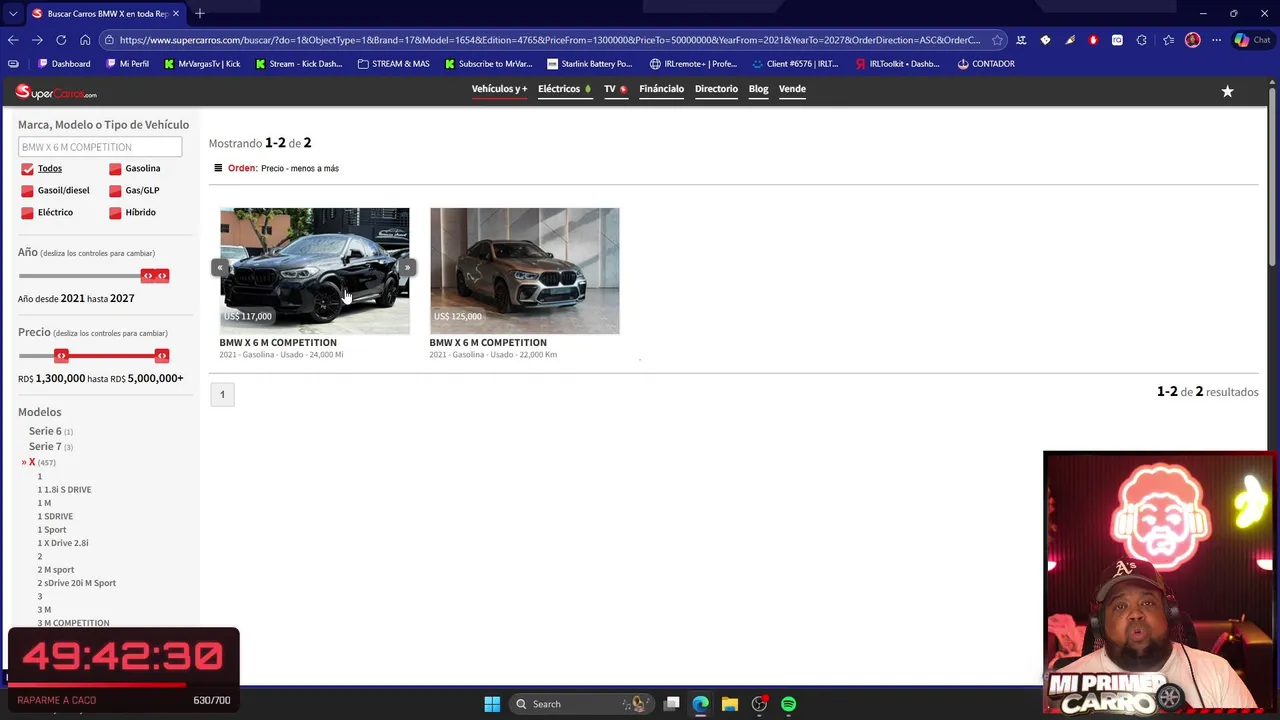
Task: Open the Dashboard bookmark
Action: point(64,64)
